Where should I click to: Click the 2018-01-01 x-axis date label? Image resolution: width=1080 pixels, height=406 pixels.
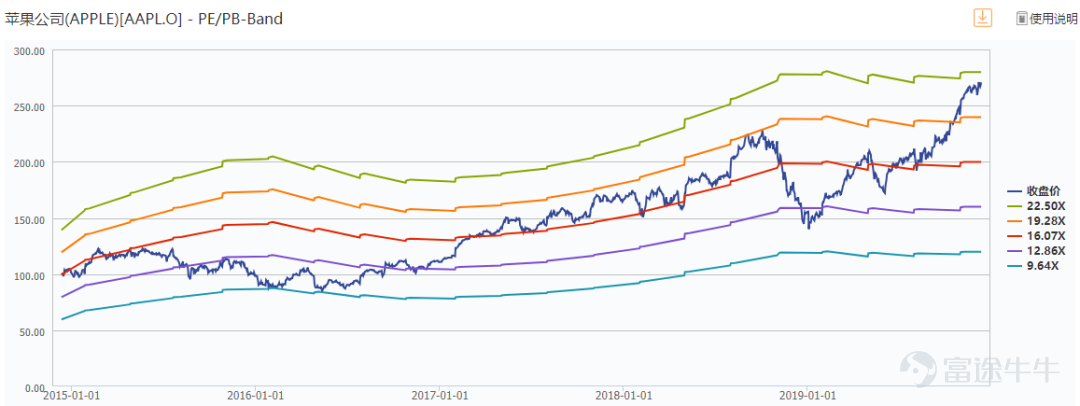point(623,397)
